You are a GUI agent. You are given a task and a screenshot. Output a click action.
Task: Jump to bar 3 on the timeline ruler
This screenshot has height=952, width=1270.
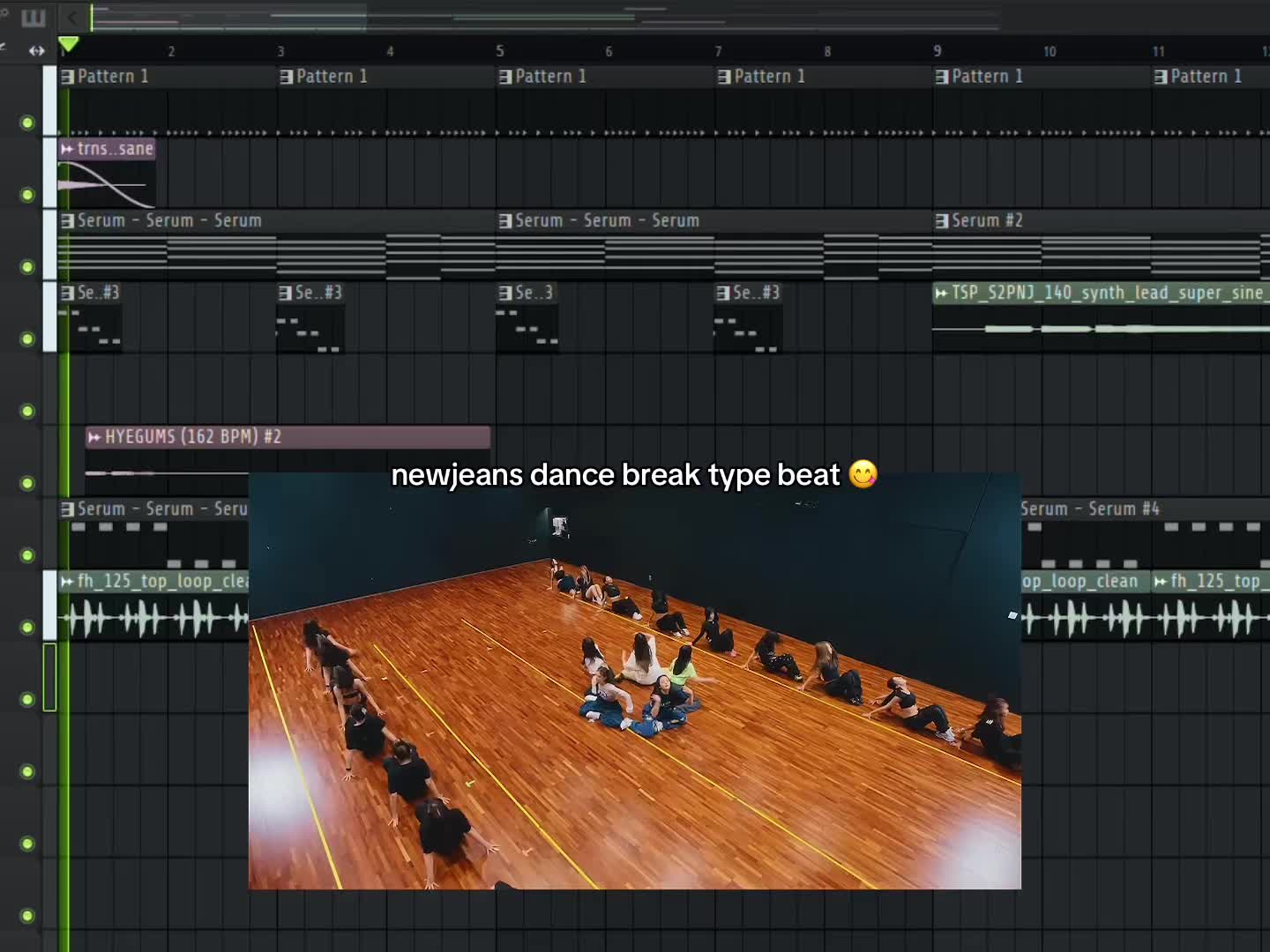pos(280,51)
